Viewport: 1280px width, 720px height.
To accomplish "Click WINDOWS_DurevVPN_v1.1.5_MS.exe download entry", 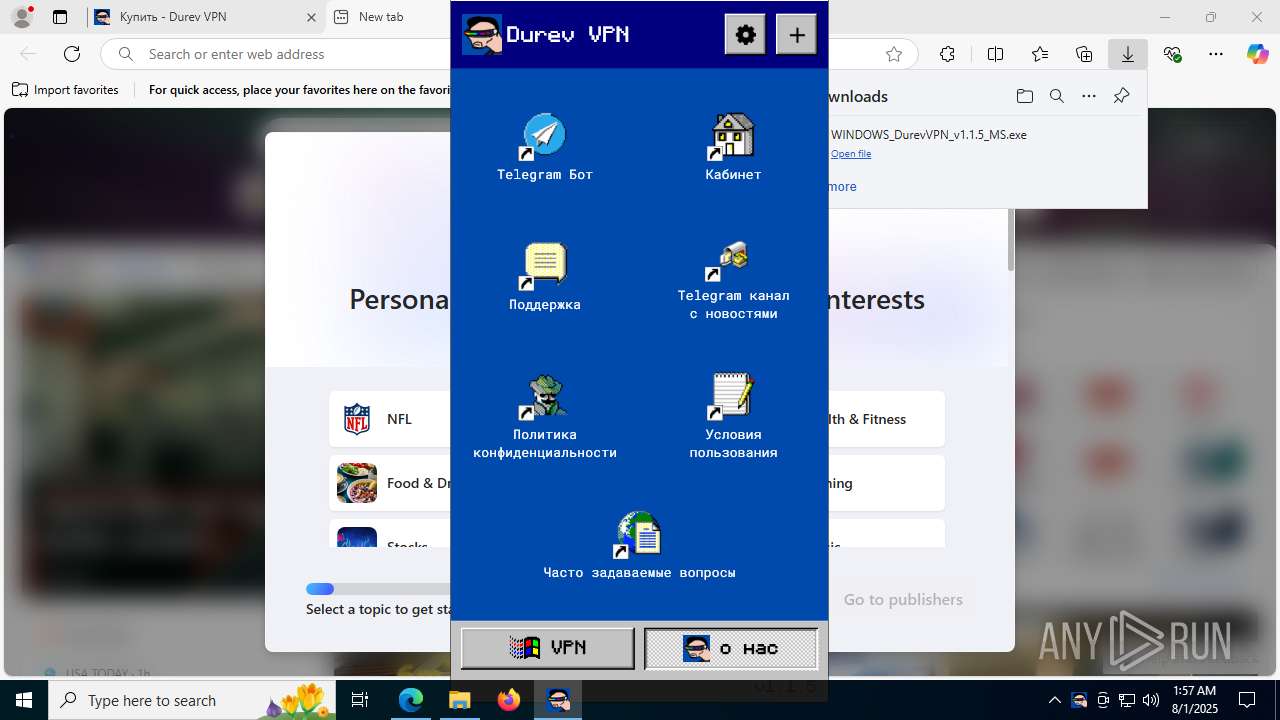I will (x=929, y=135).
